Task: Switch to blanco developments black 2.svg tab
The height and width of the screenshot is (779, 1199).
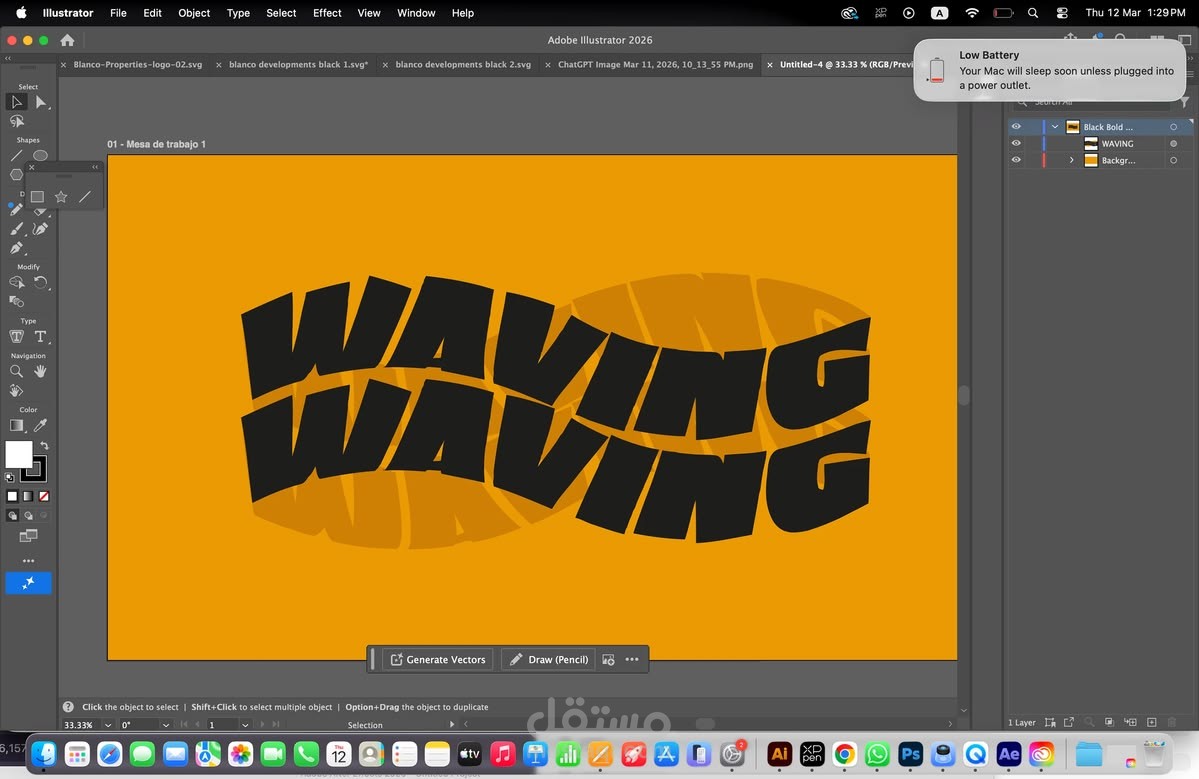Action: (x=463, y=64)
